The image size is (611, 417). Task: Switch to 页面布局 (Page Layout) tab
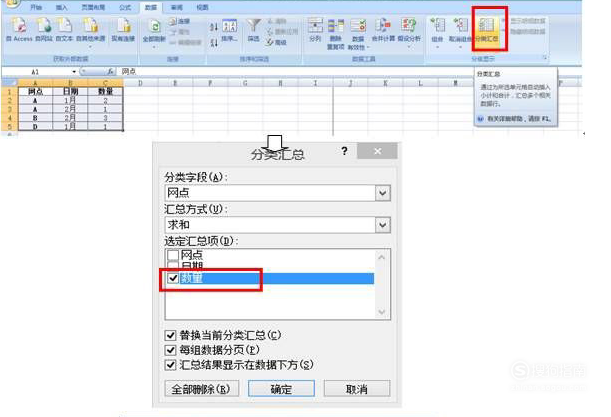(93, 7)
